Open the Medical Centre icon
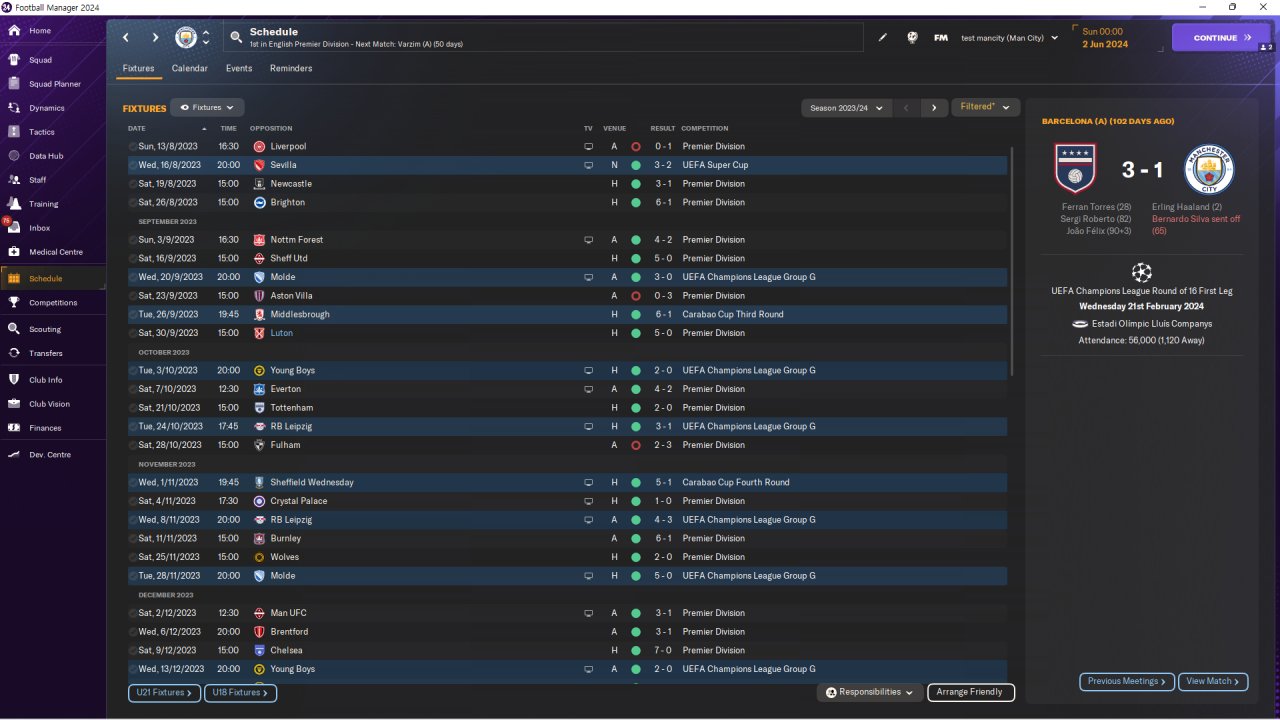The width and height of the screenshot is (1280, 720). (x=14, y=252)
